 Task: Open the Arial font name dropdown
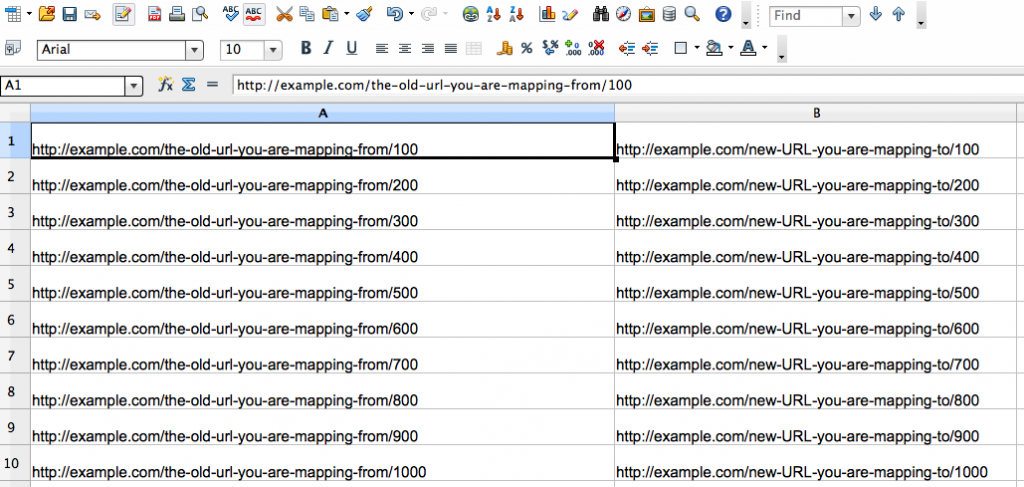point(195,50)
